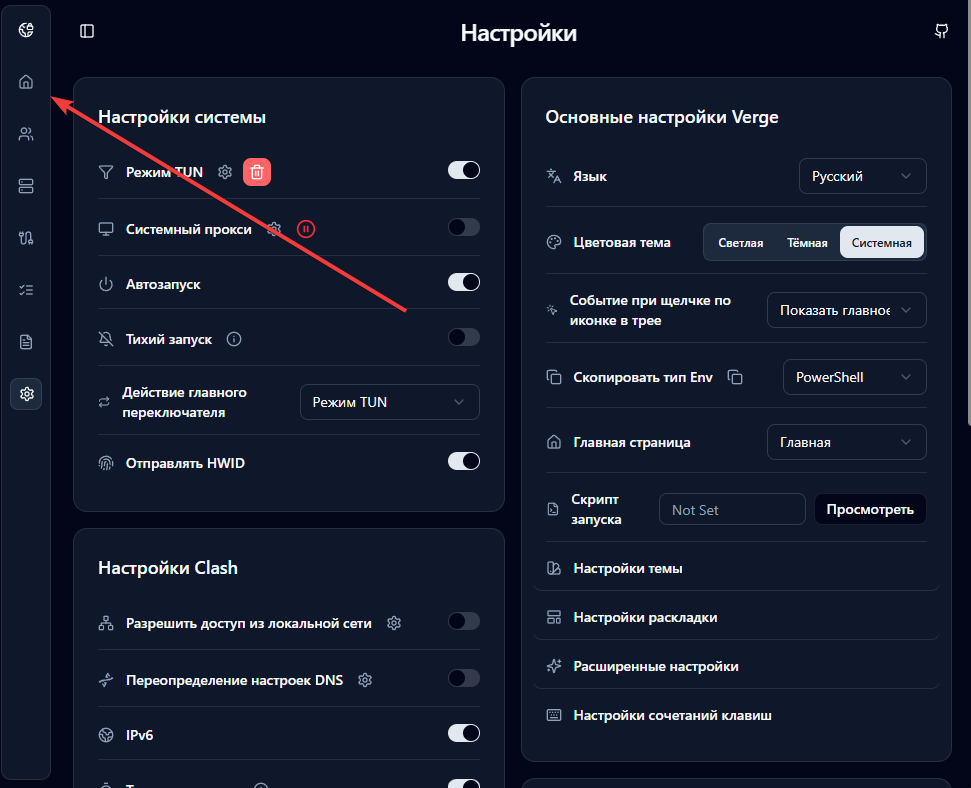This screenshot has height=788, width=971.
Task: Enable Тихий запуск toggle
Action: [463, 337]
